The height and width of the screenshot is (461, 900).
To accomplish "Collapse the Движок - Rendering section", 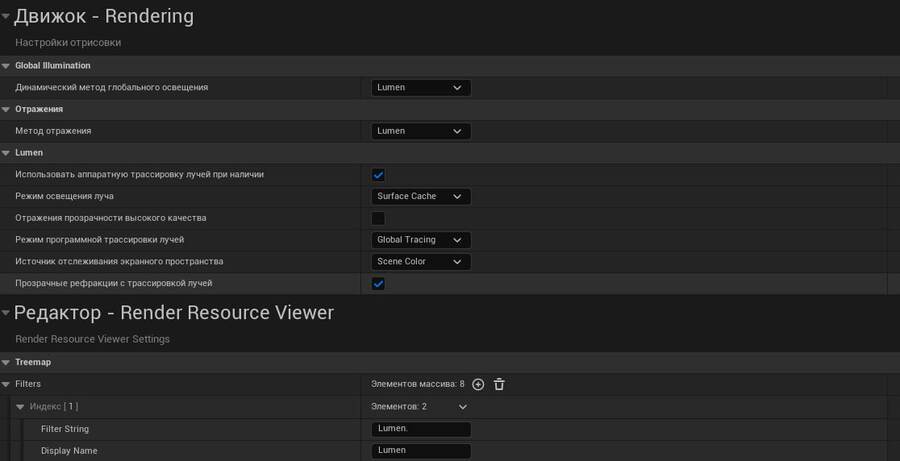I will pos(6,16).
